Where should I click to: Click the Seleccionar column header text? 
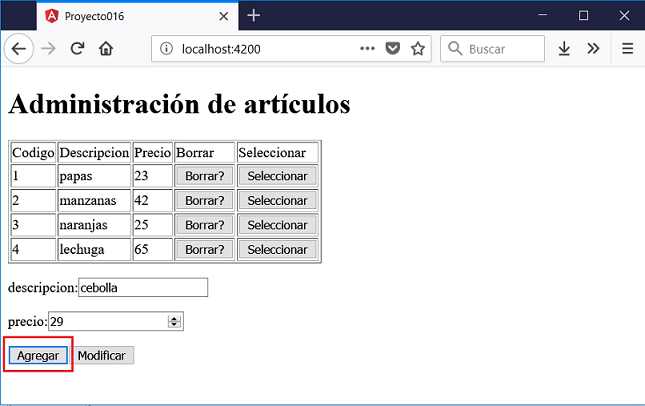point(272,153)
